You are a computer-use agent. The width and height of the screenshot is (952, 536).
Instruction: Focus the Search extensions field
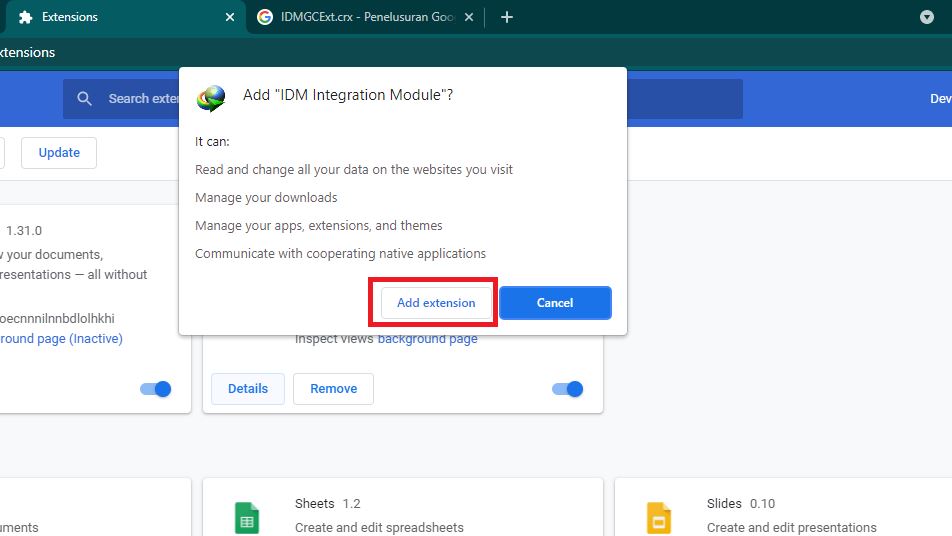pos(403,98)
